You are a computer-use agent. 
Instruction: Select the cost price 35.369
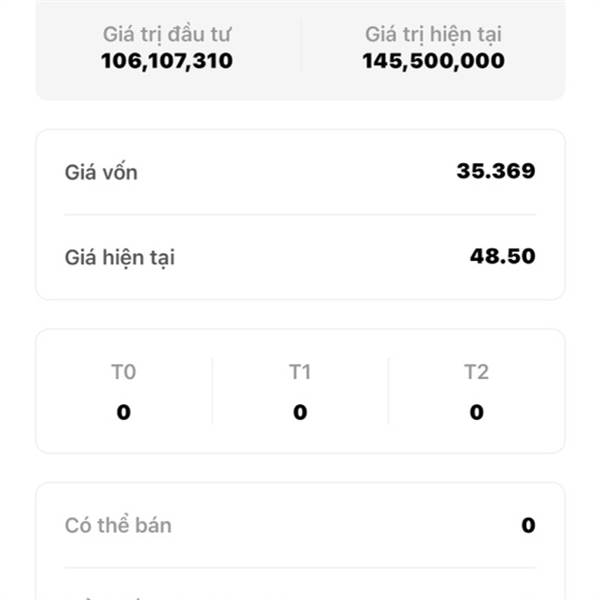point(495,171)
